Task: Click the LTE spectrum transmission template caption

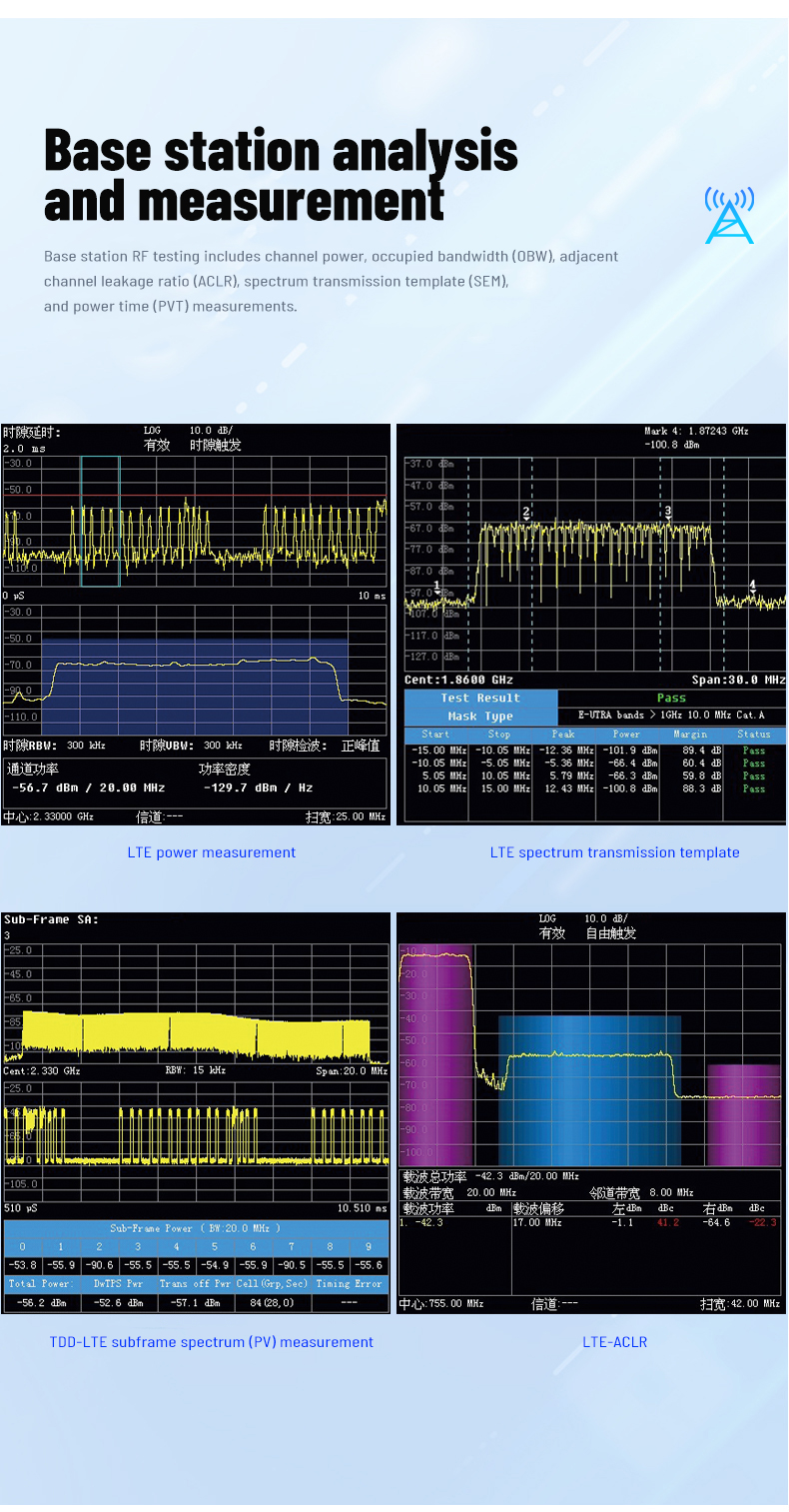Action: 614,852
